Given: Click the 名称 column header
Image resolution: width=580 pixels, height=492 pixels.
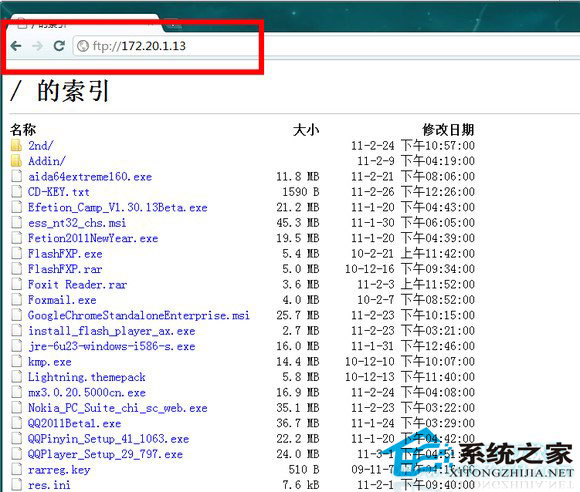Looking at the screenshot, I should pyautogui.click(x=23, y=130).
